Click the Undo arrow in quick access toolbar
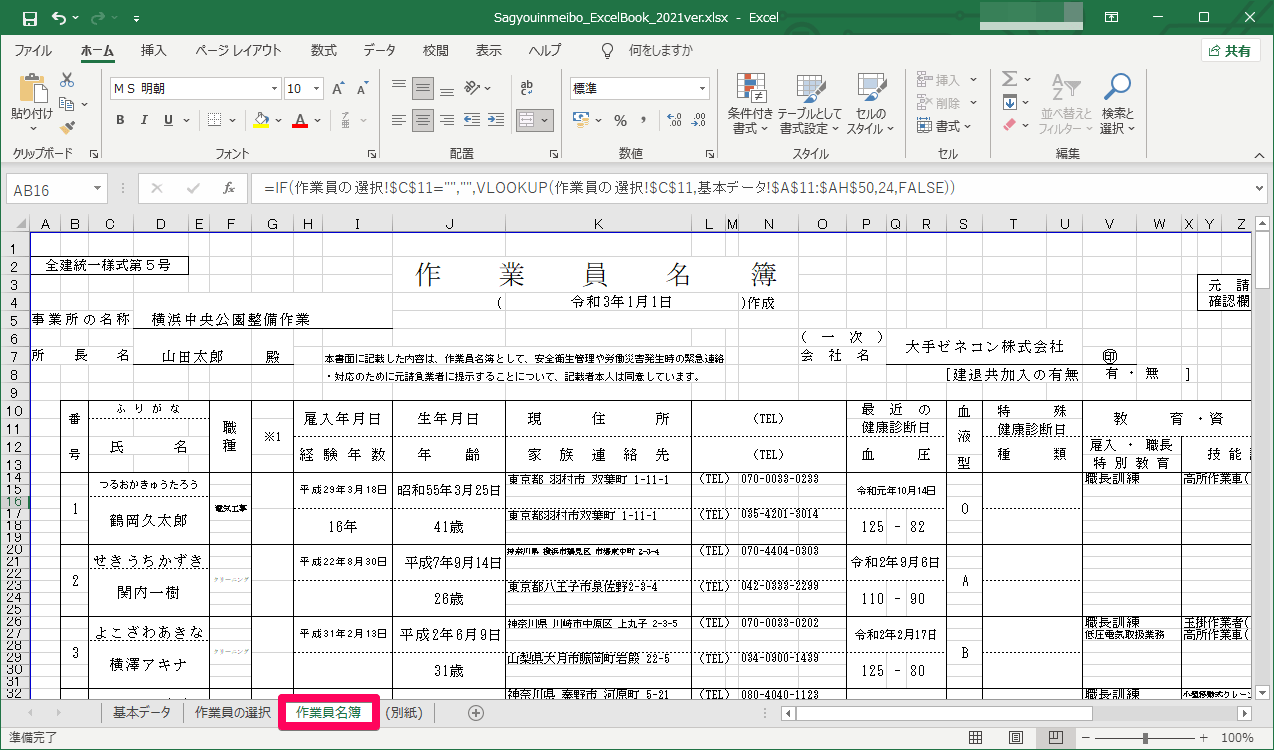The height and width of the screenshot is (750, 1274). (x=59, y=18)
